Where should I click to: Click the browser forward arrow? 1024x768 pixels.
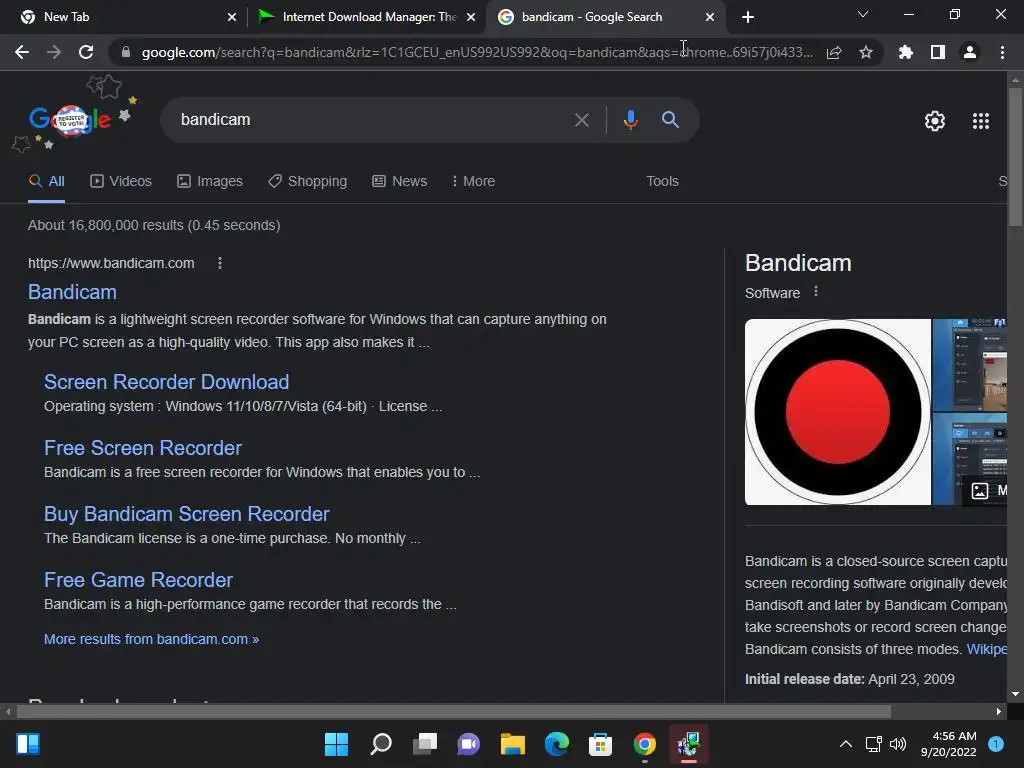[54, 52]
